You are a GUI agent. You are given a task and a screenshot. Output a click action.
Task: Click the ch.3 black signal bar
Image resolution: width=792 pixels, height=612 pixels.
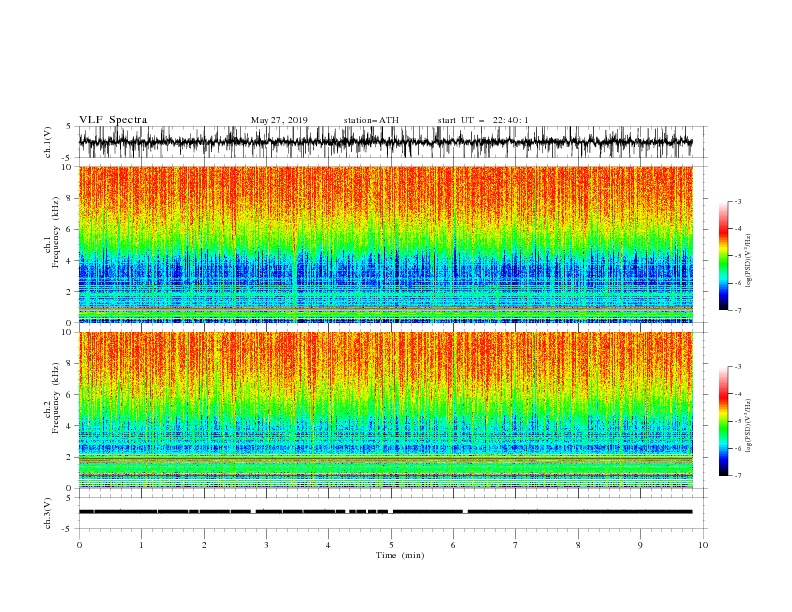[386, 512]
